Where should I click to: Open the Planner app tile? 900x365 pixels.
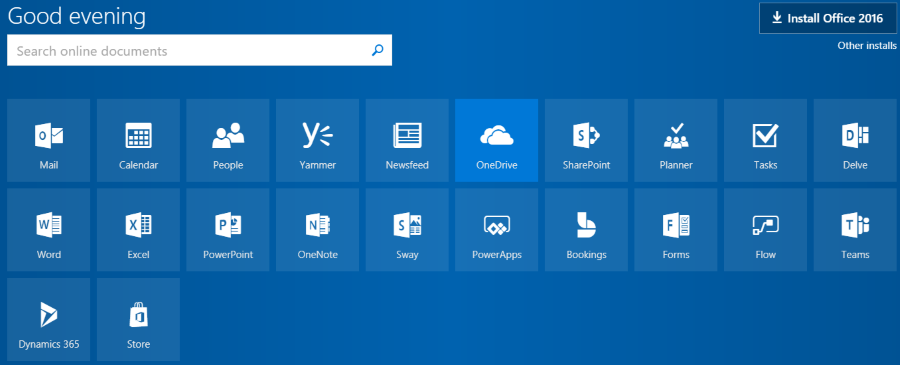(x=676, y=140)
